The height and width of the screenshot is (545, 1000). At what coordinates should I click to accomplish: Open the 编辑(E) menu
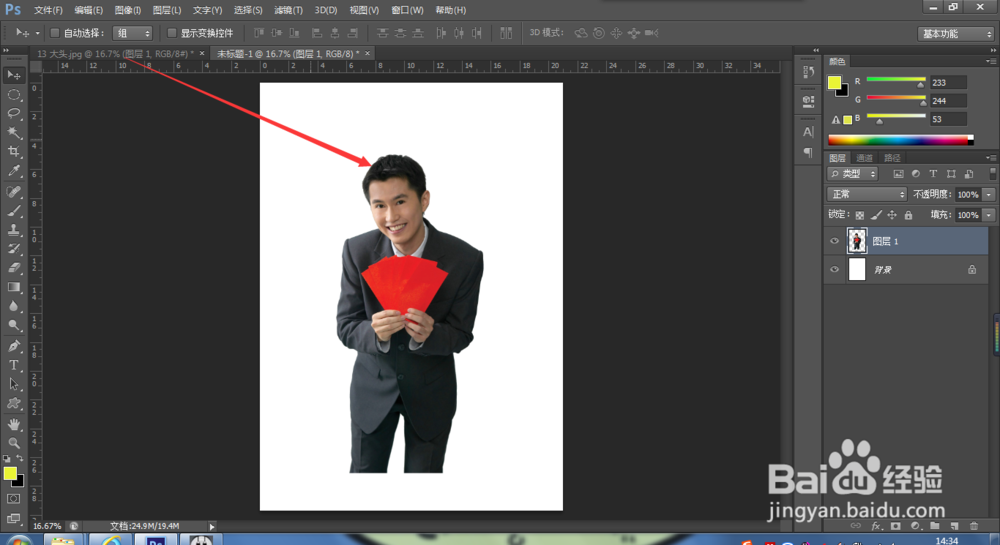coord(89,10)
